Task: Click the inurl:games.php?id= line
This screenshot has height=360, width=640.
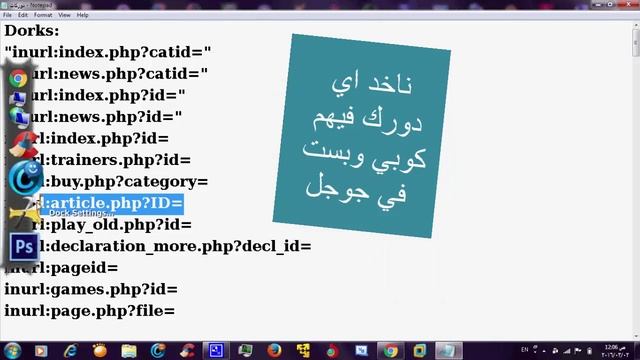Action: click(91, 289)
